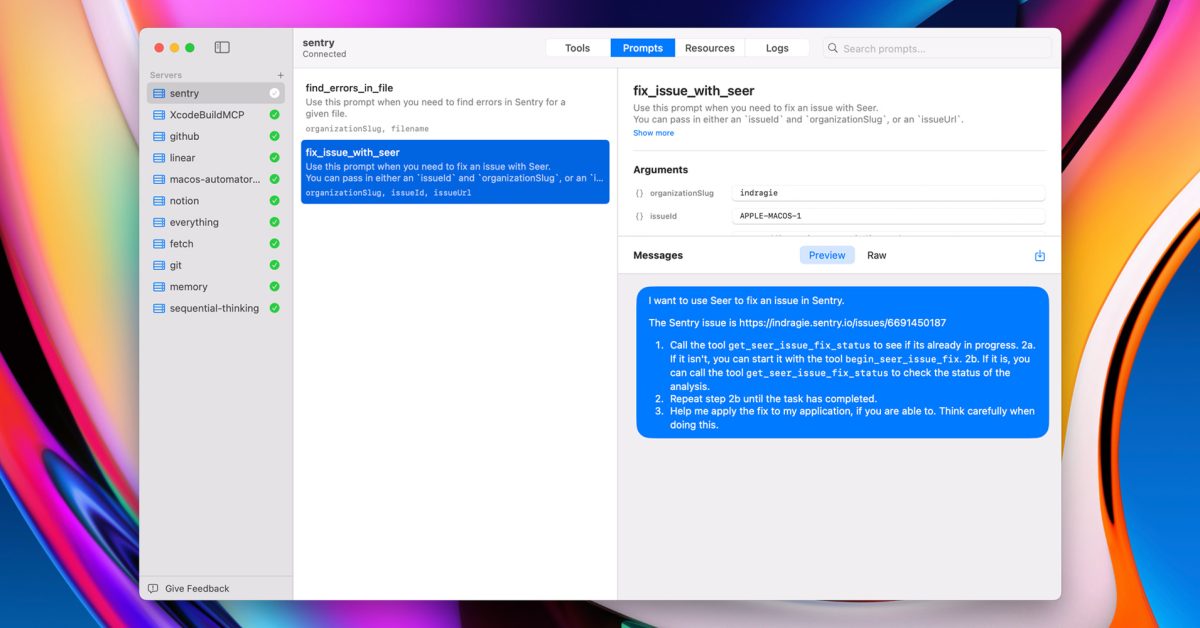Screen dimensions: 1200x628
Task: Select the Prompts tab
Action: coord(643,48)
